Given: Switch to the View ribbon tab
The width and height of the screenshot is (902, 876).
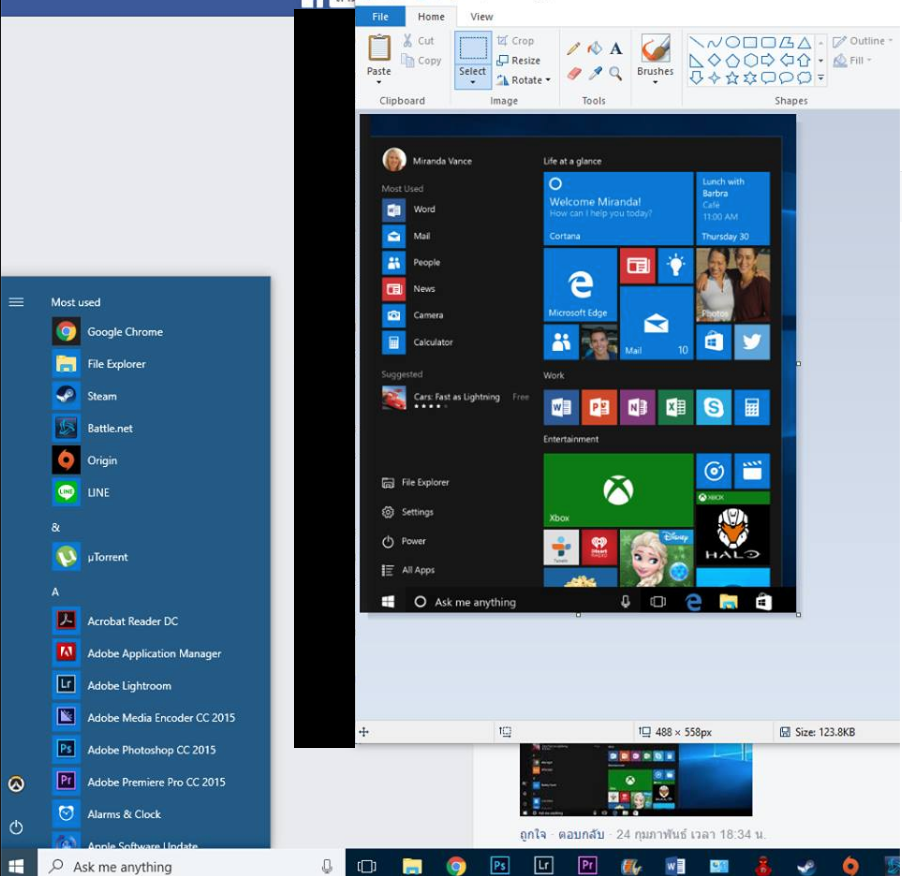Looking at the screenshot, I should pos(481,17).
